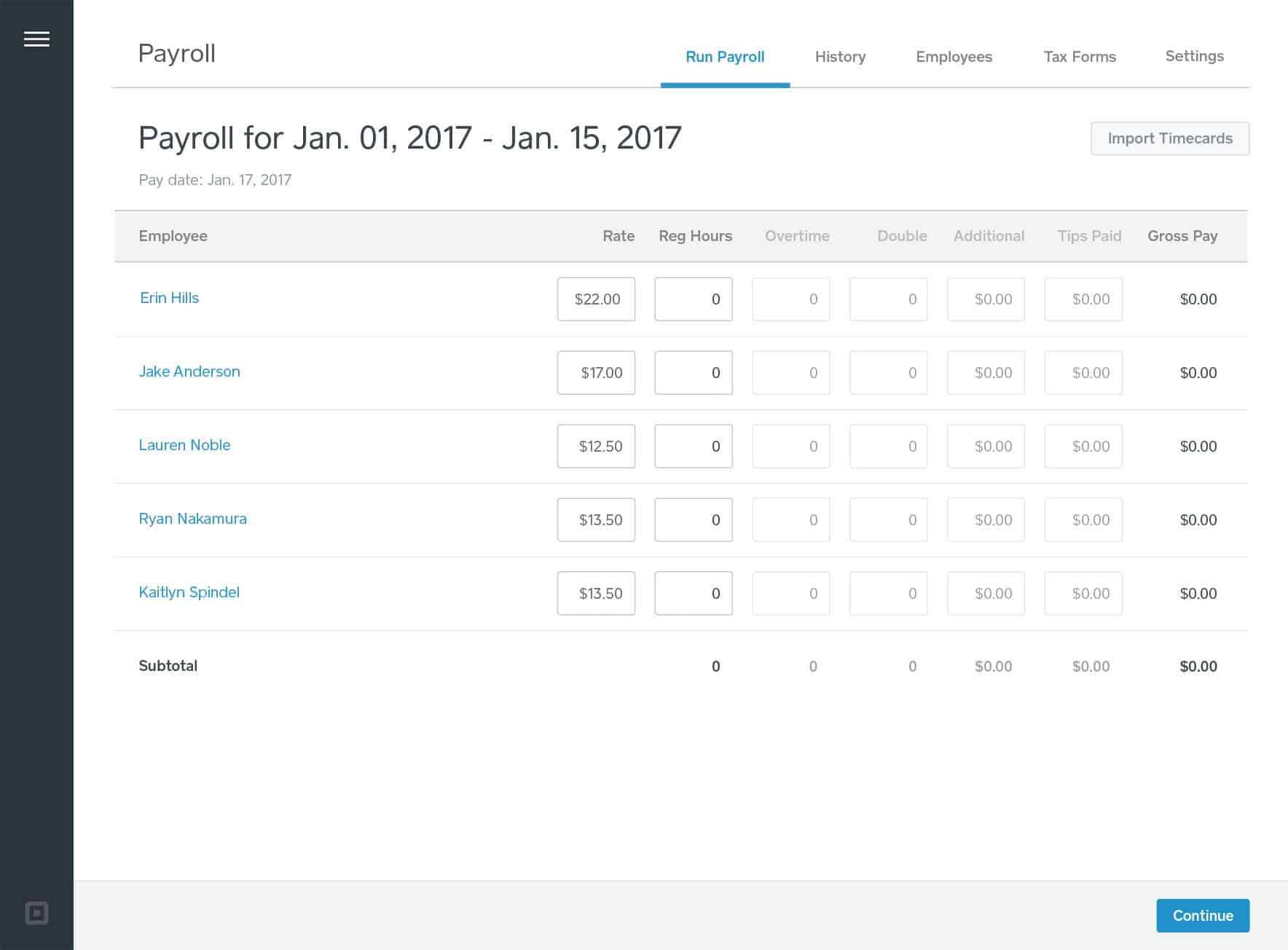
Task: Click the Square logo icon in sidebar
Action: (36, 913)
